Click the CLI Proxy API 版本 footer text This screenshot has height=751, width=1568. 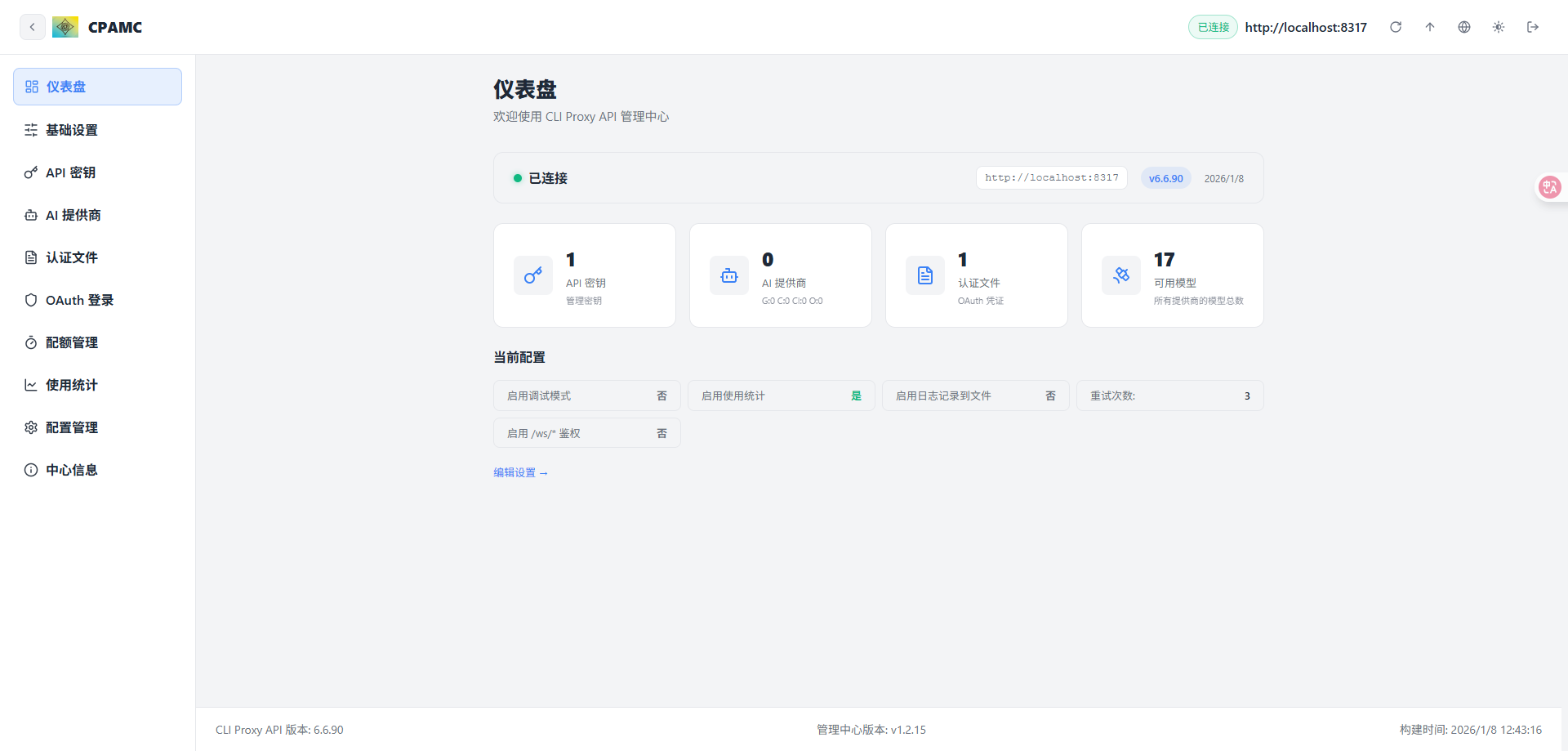tap(279, 730)
